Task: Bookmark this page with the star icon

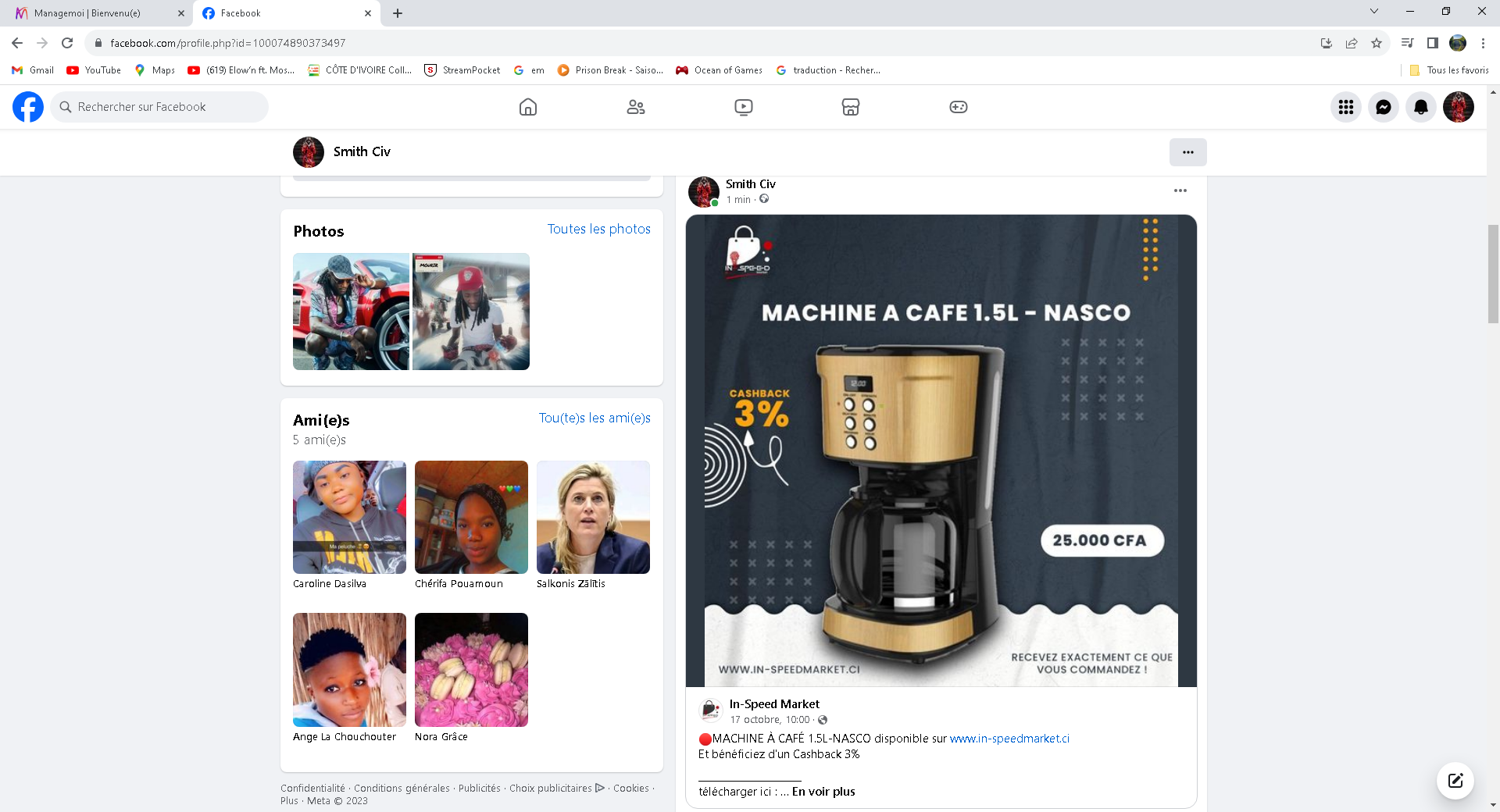Action: coord(1377,43)
